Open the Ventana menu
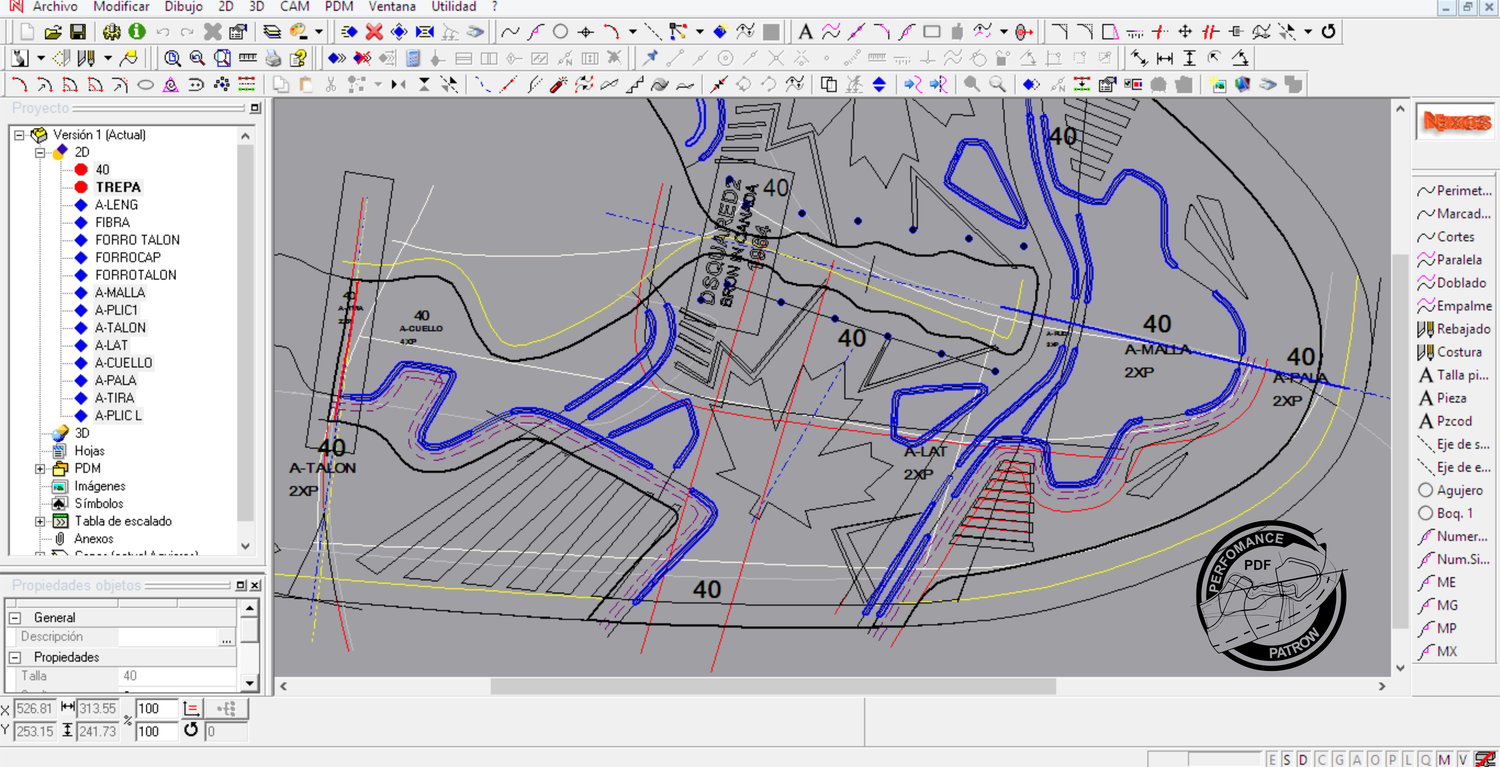Screen dimensions: 1500x767 pos(392,6)
